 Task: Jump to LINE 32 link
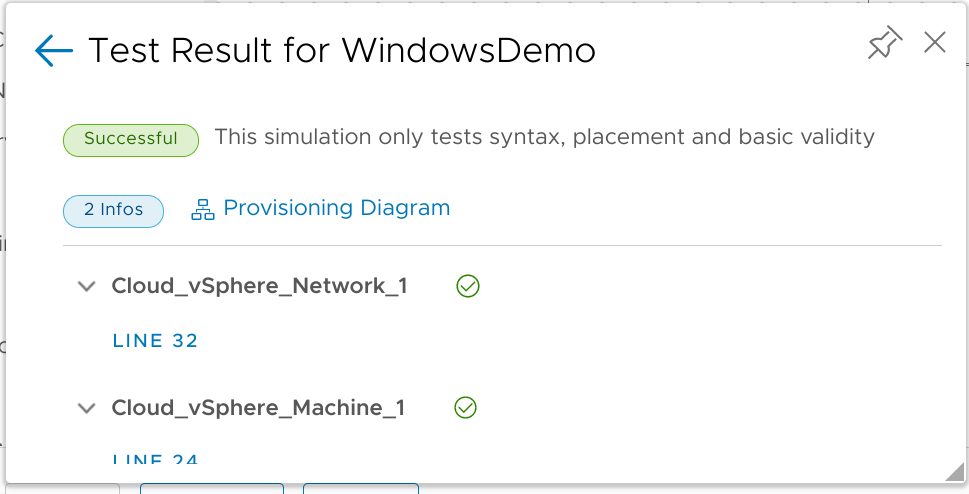pos(155,341)
